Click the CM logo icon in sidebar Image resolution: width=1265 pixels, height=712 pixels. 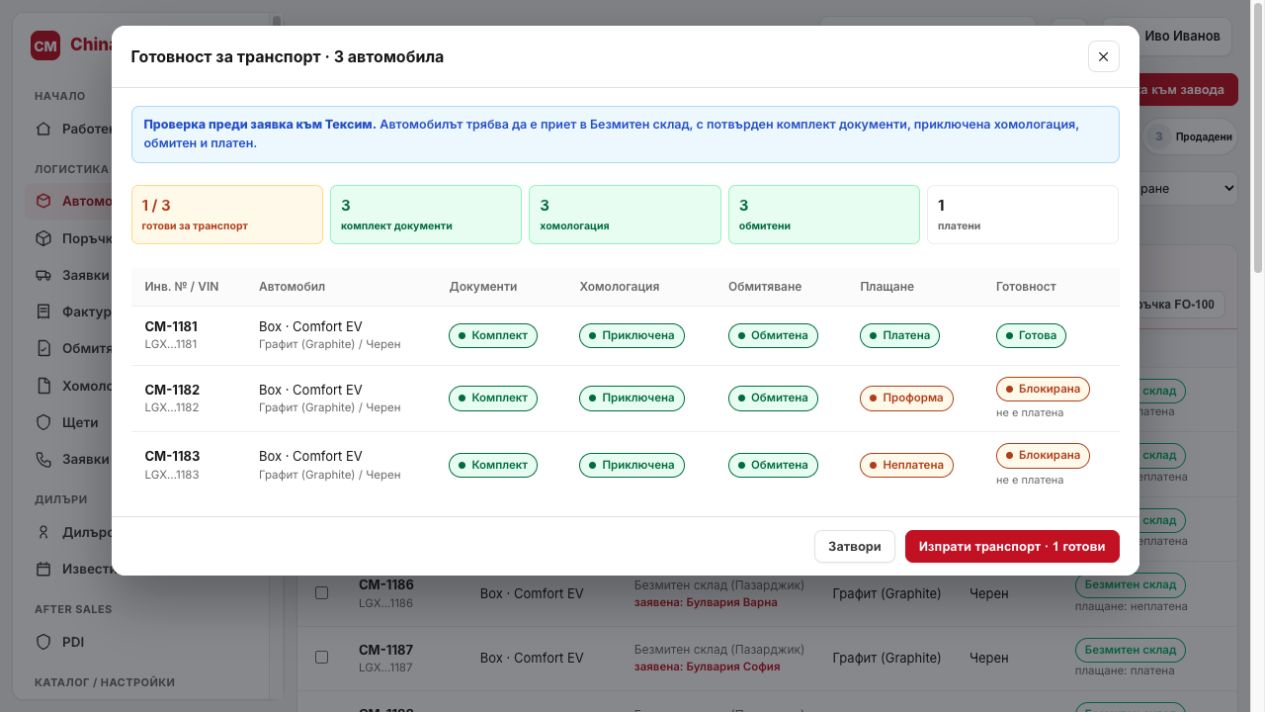tap(45, 45)
